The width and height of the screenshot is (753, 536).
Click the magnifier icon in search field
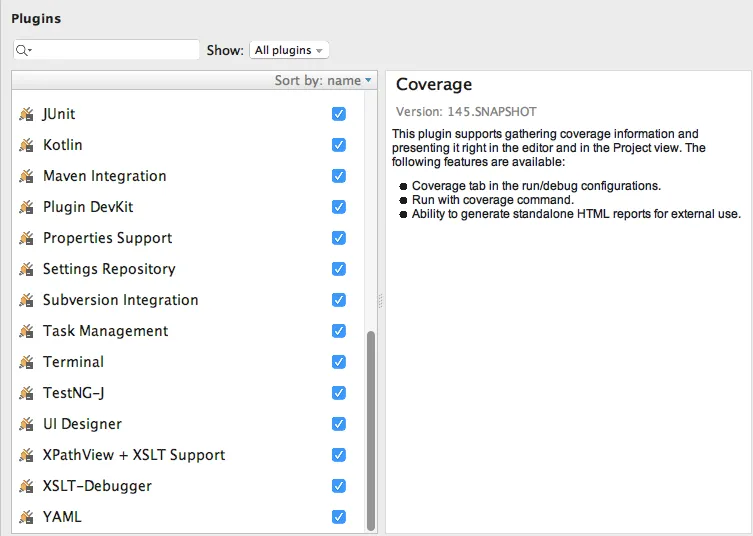point(23,50)
